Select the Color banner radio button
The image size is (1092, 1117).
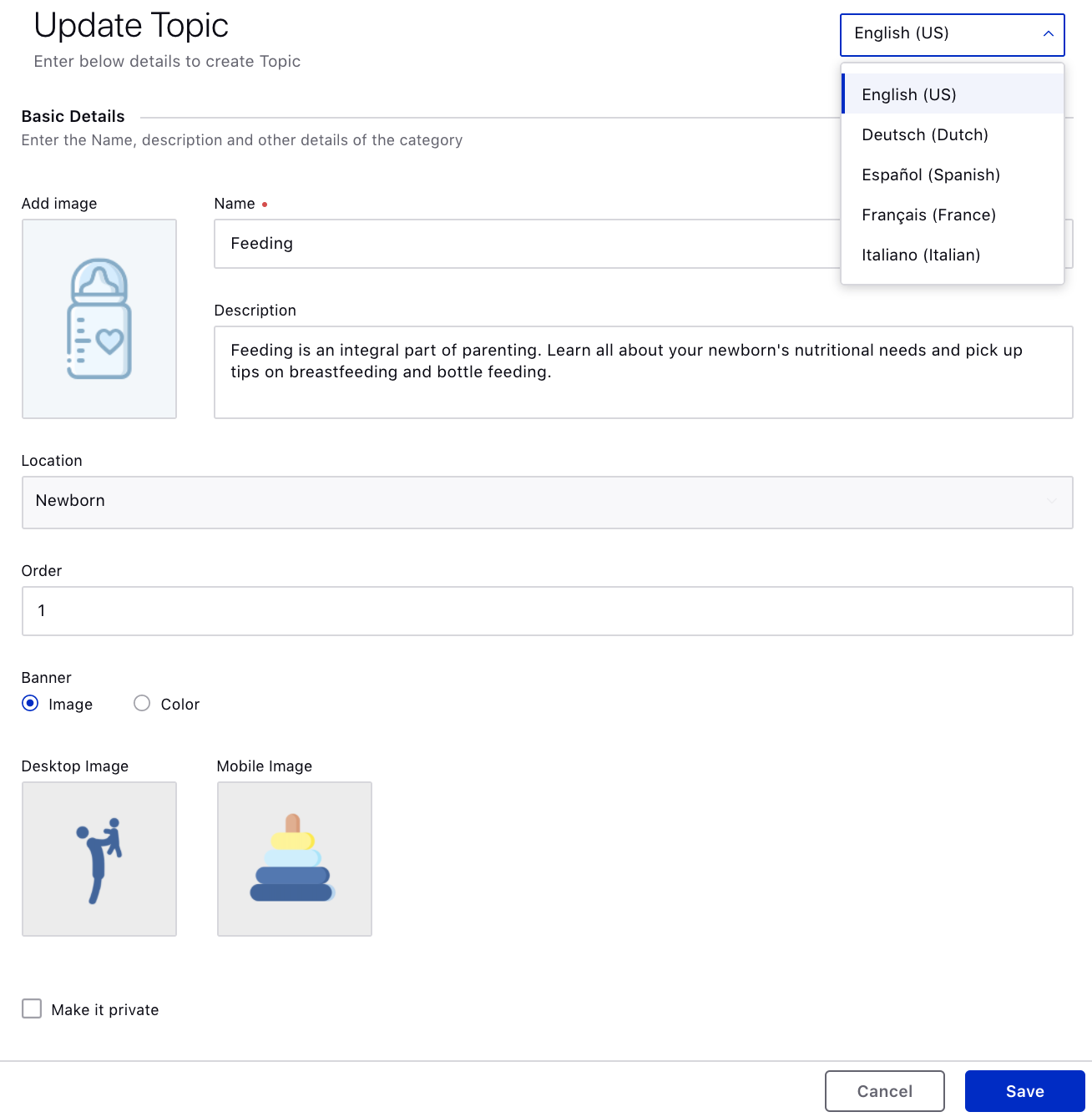pos(142,704)
